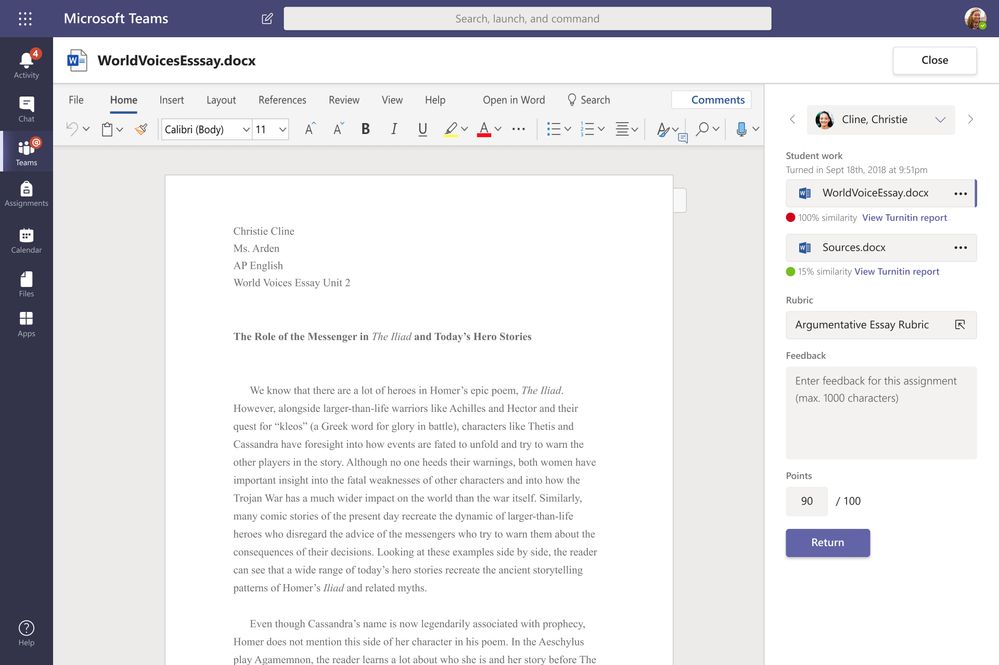The image size is (999, 665).
Task: Click the Dictate microphone icon
Action: click(x=741, y=129)
